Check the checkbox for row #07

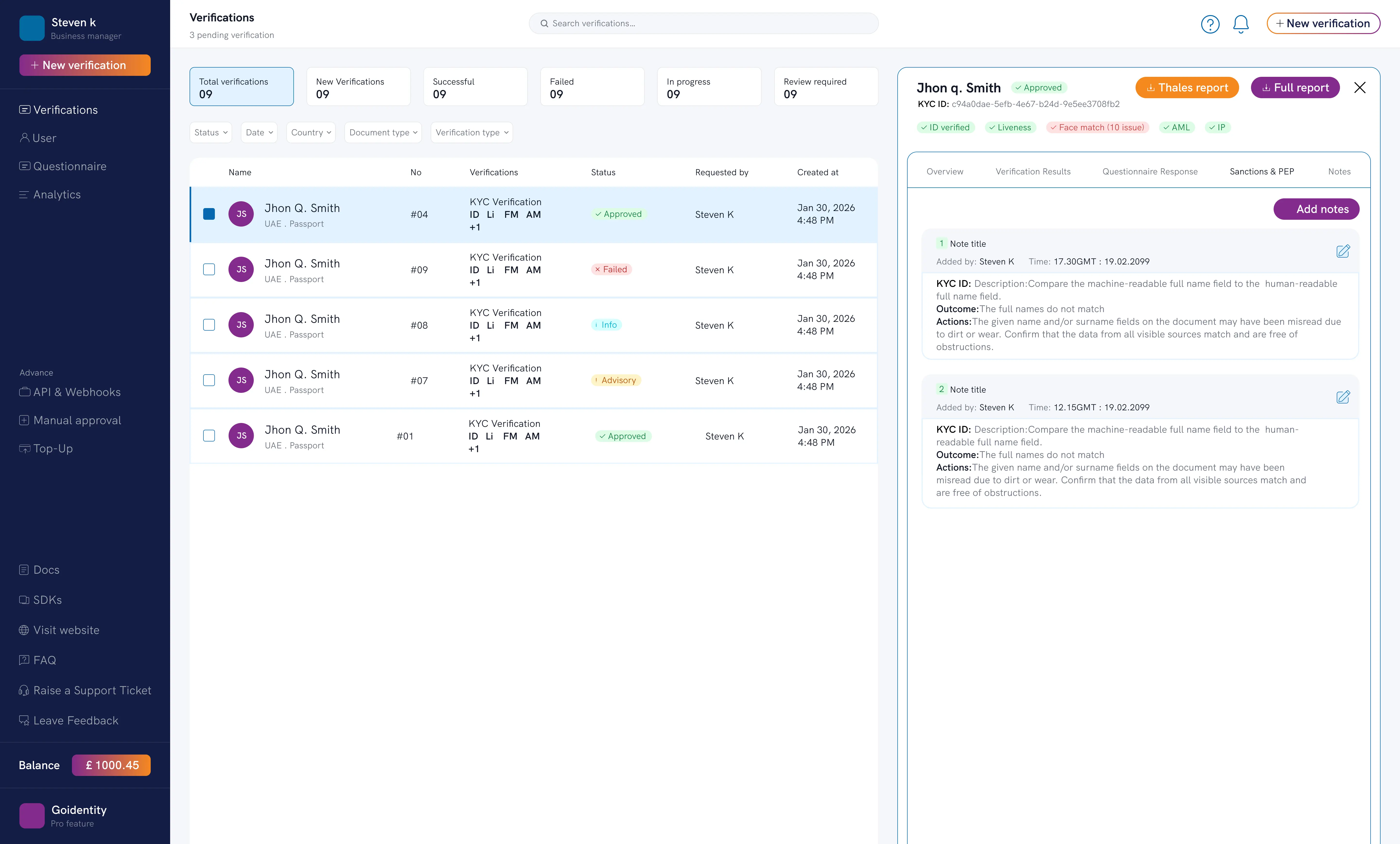[x=209, y=380]
